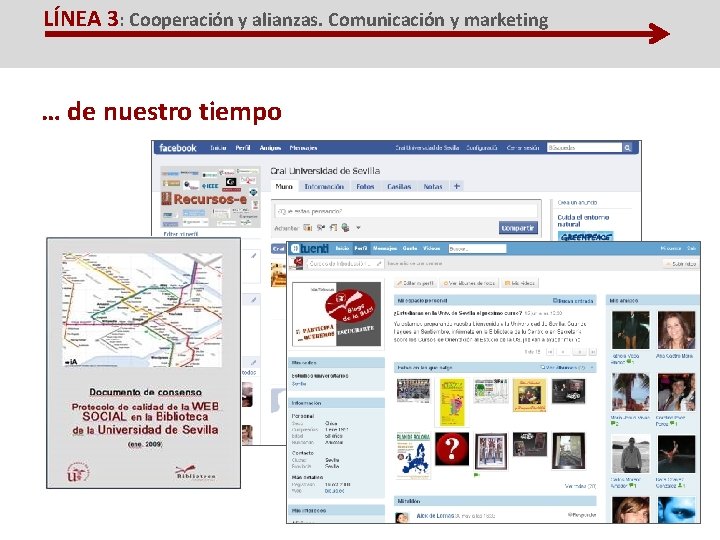Click the Editar mi perfil button
This screenshot has height=540, width=720.
click(415, 283)
